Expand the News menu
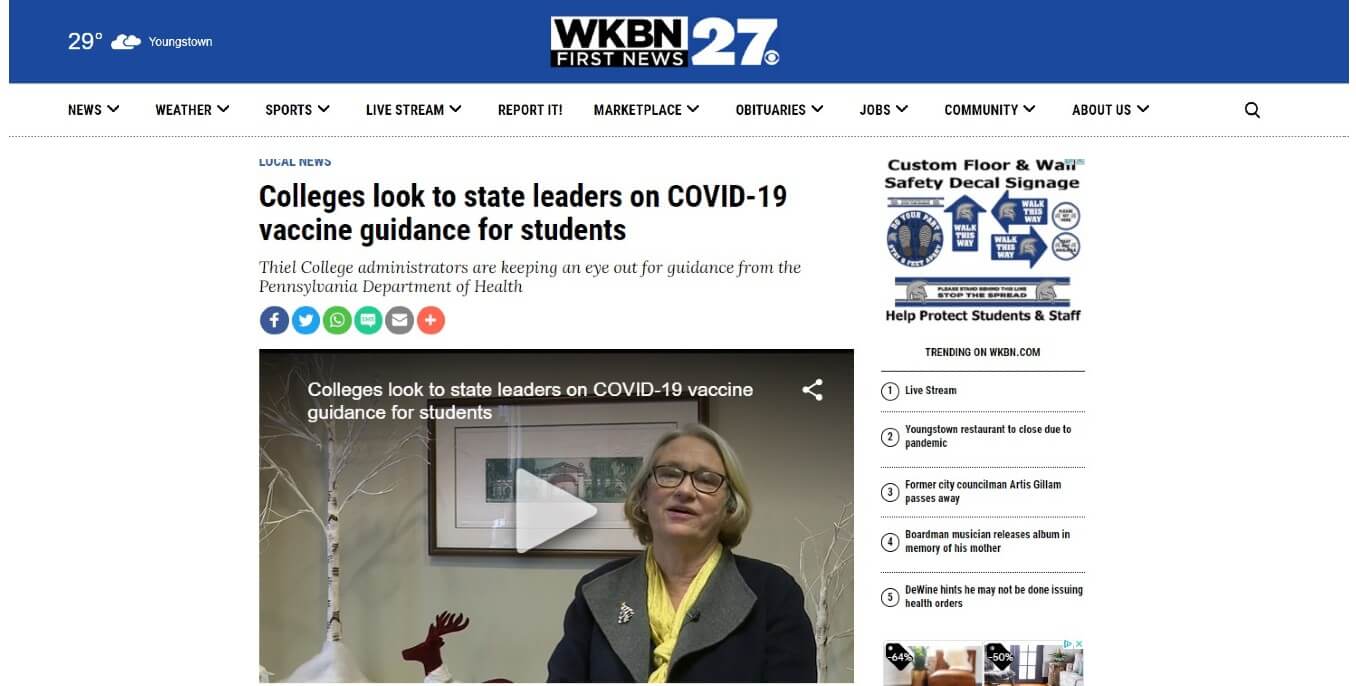 coord(94,110)
